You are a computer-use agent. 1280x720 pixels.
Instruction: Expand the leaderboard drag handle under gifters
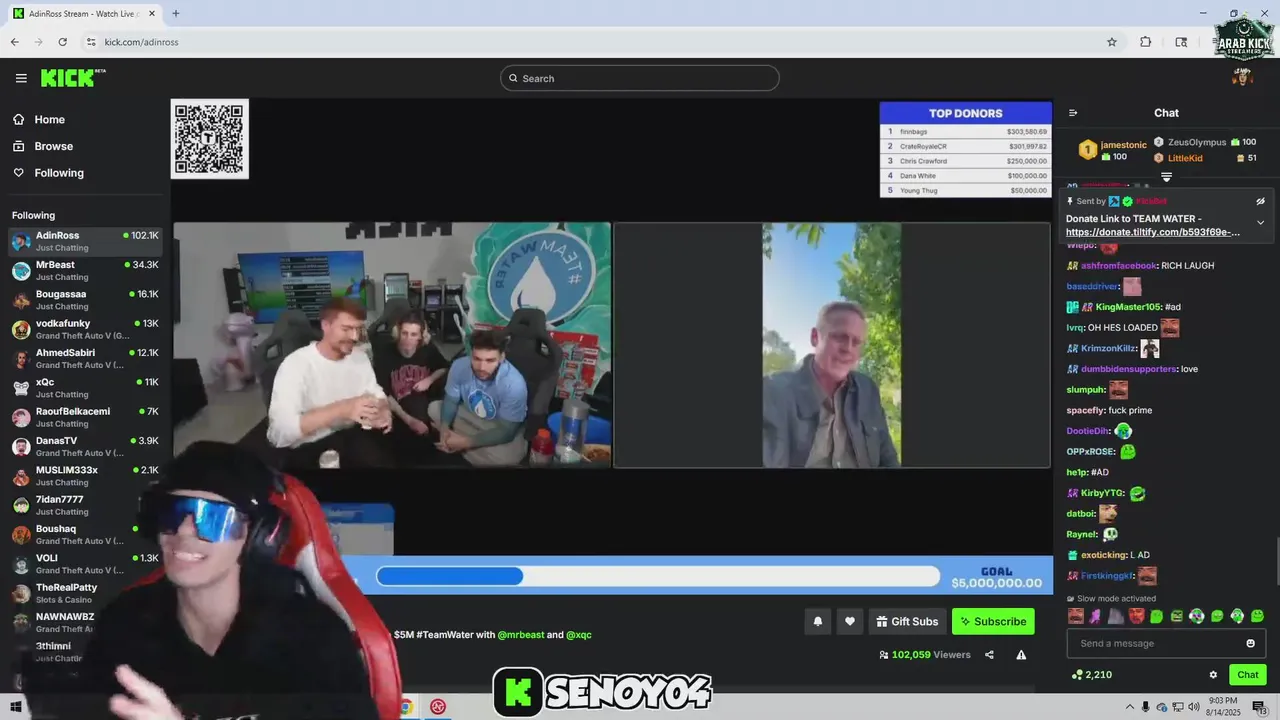click(x=1166, y=177)
